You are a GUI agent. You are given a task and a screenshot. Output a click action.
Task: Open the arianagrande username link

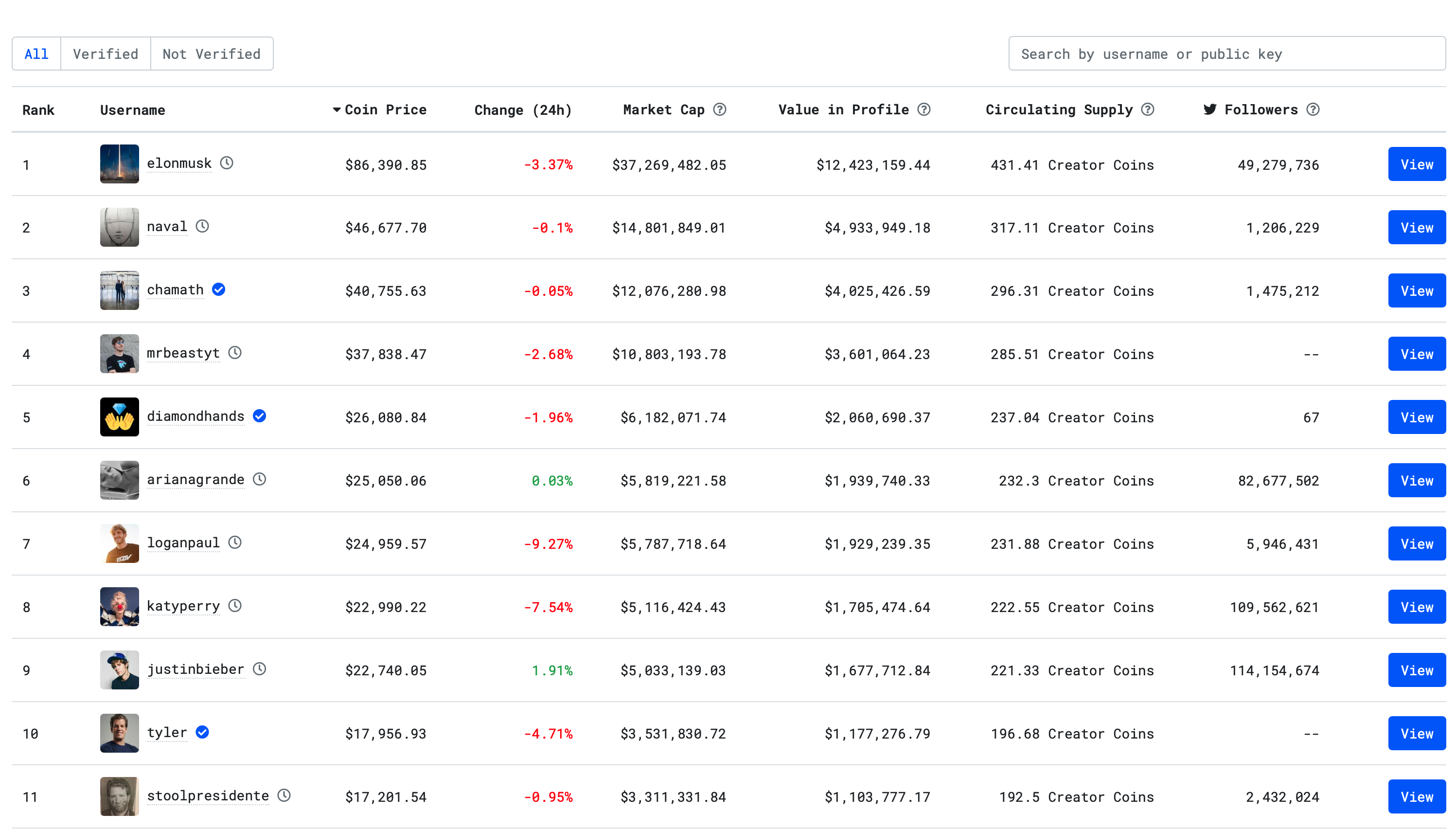195,479
